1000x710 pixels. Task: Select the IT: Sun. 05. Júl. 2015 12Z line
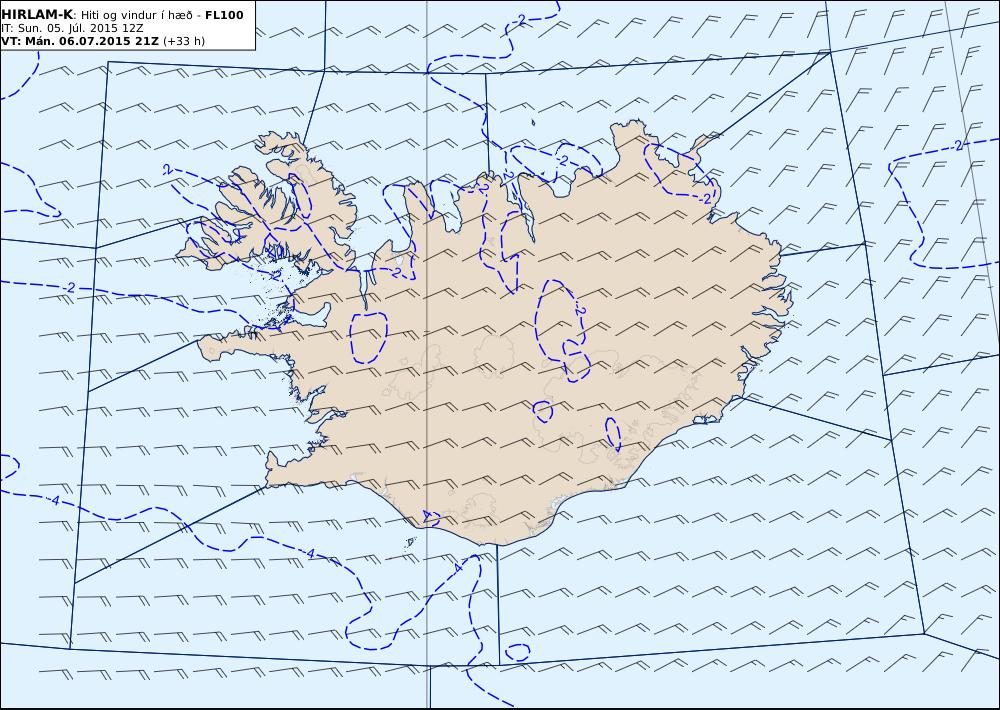tap(72, 29)
